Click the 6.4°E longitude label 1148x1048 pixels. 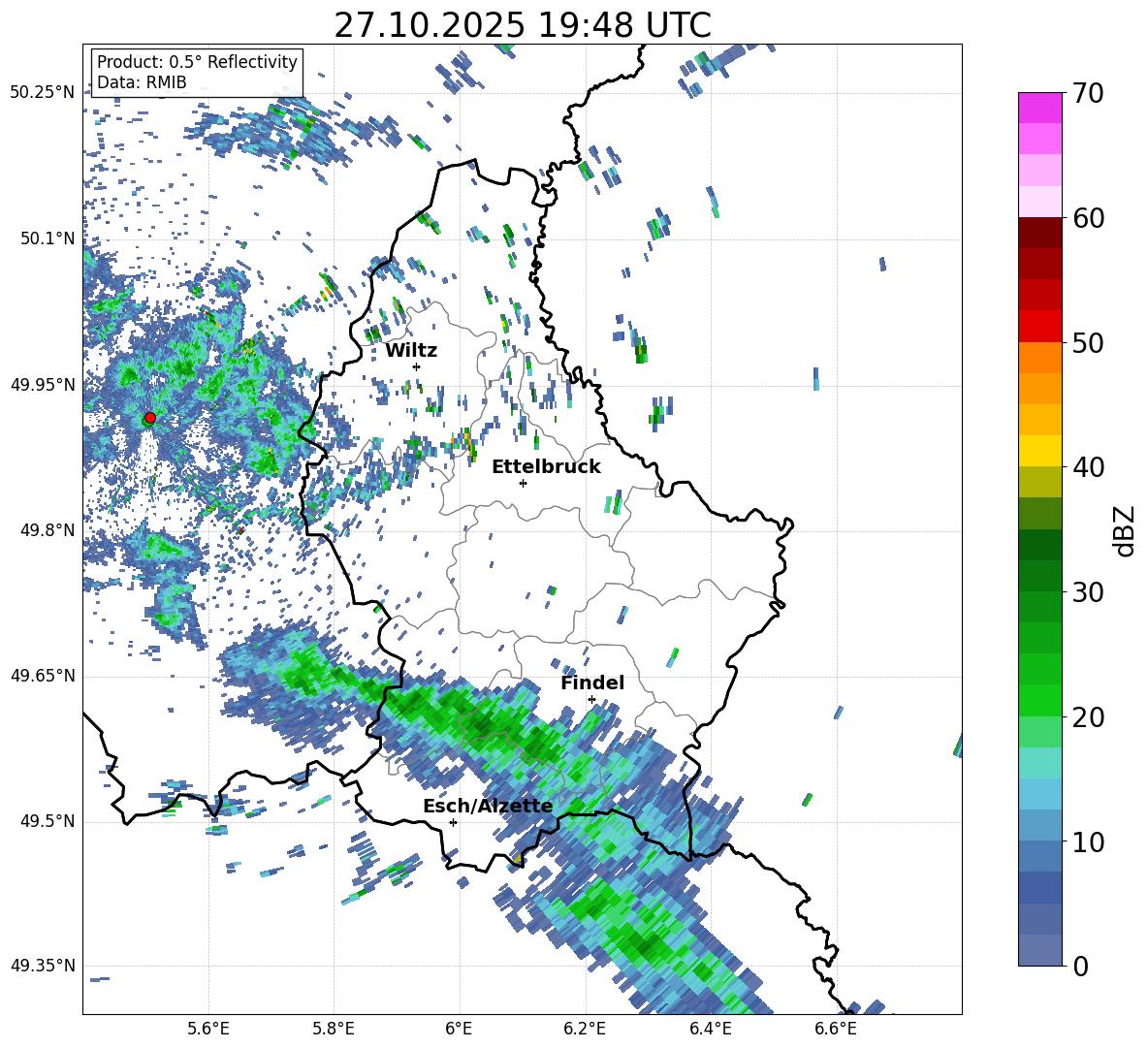(x=710, y=1029)
